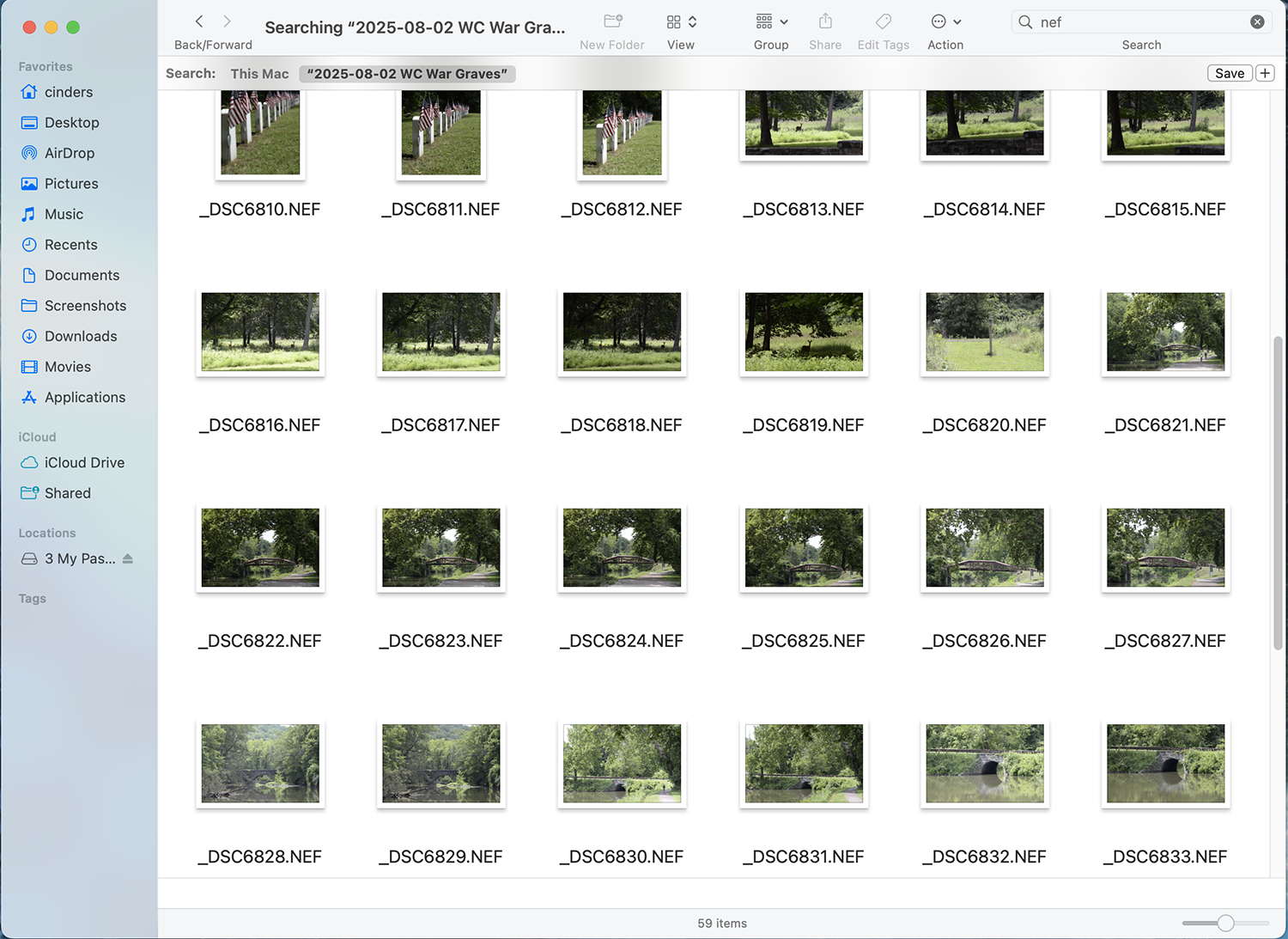
Task: Click the Share toolbar icon
Action: tap(824, 21)
